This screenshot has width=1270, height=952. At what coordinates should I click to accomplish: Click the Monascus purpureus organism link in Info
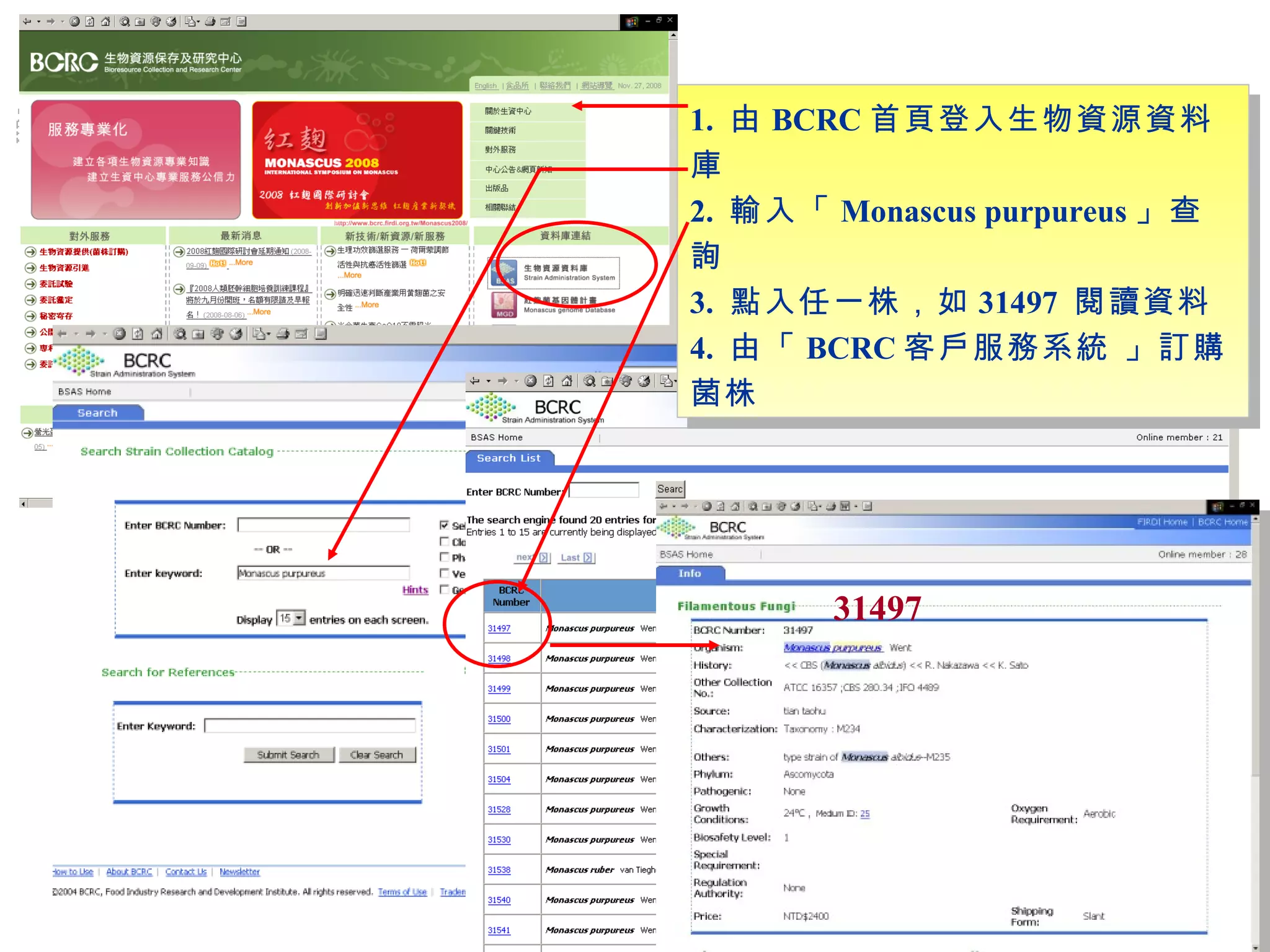[x=833, y=648]
